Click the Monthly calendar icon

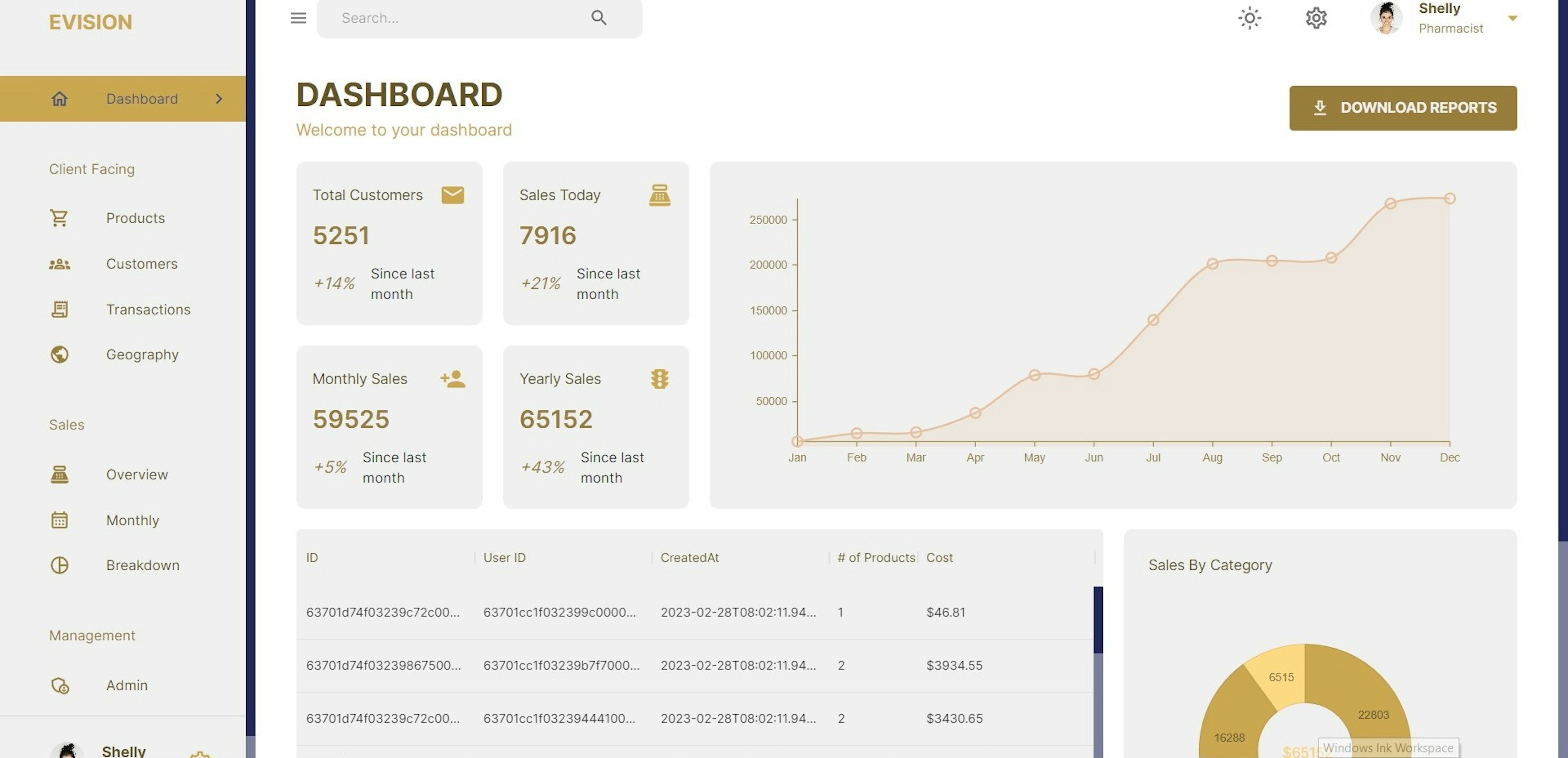click(x=59, y=520)
